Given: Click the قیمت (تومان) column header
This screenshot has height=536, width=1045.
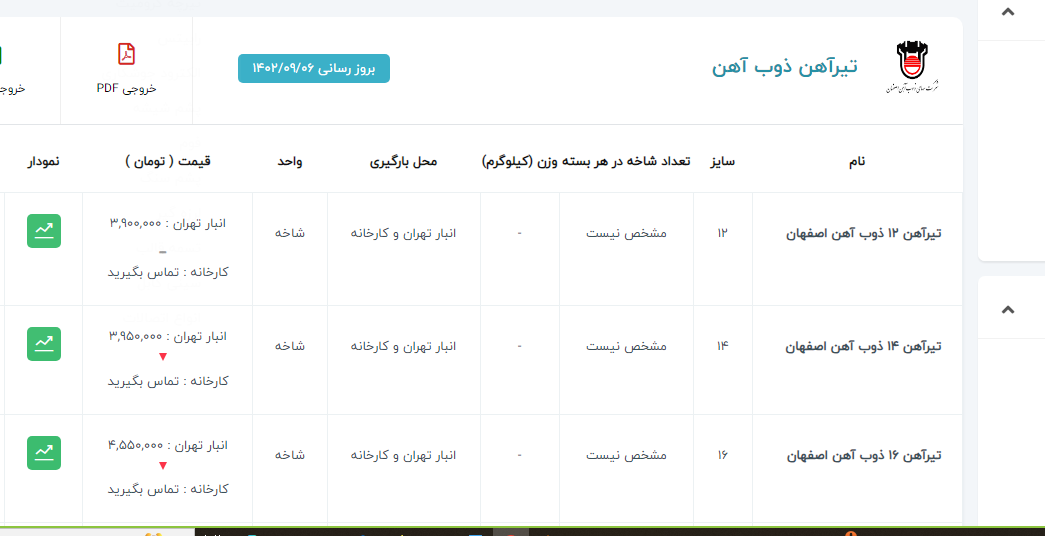Looking at the screenshot, I should point(168,161).
